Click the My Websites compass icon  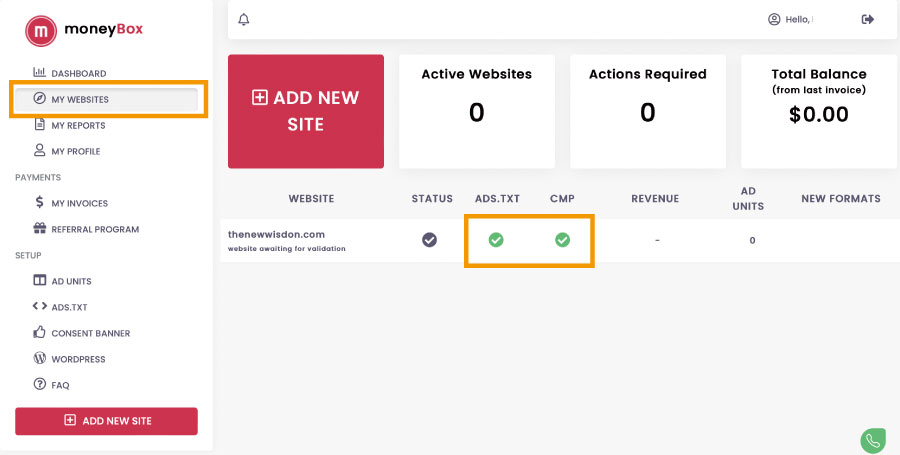pos(39,98)
